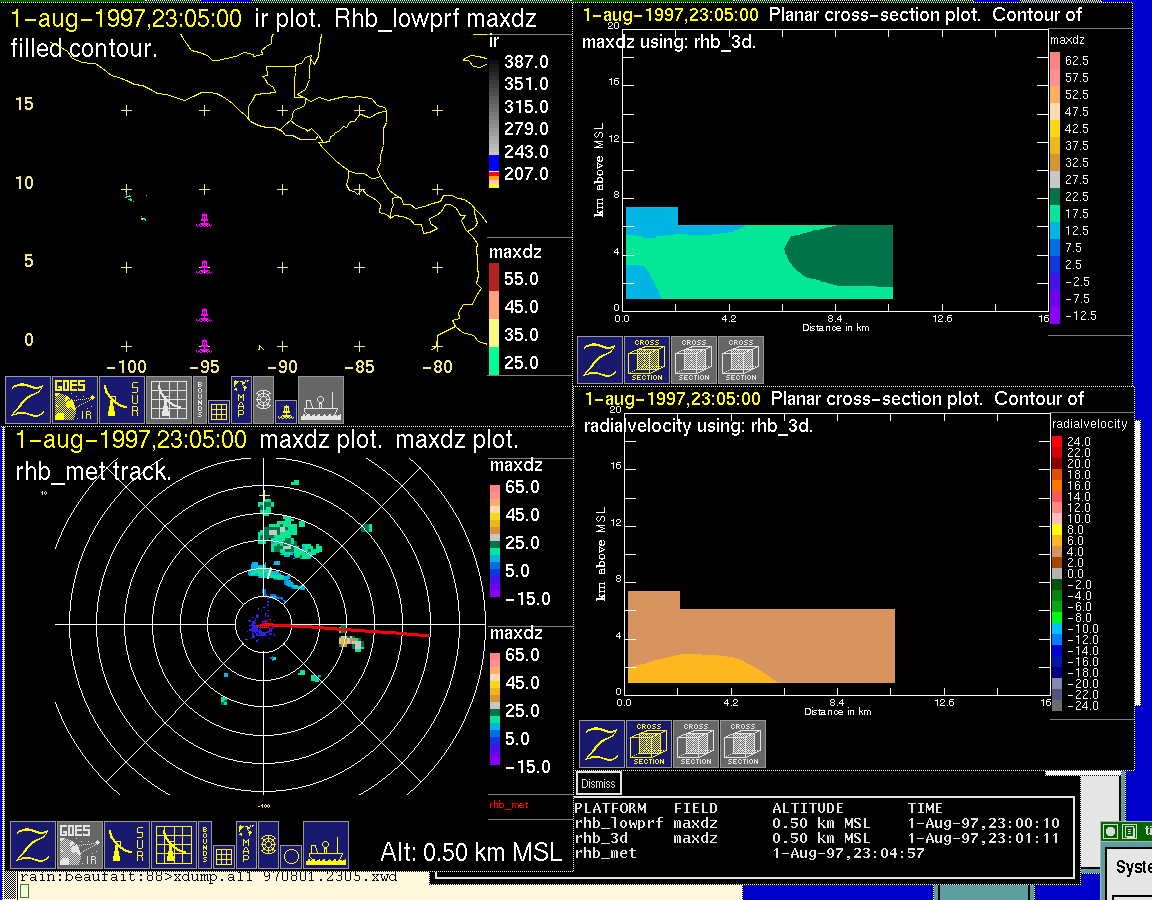Viewport: 1152px width, 900px height.
Task: Click the red rhb_met label under the maxdz legend
Action: tap(508, 804)
